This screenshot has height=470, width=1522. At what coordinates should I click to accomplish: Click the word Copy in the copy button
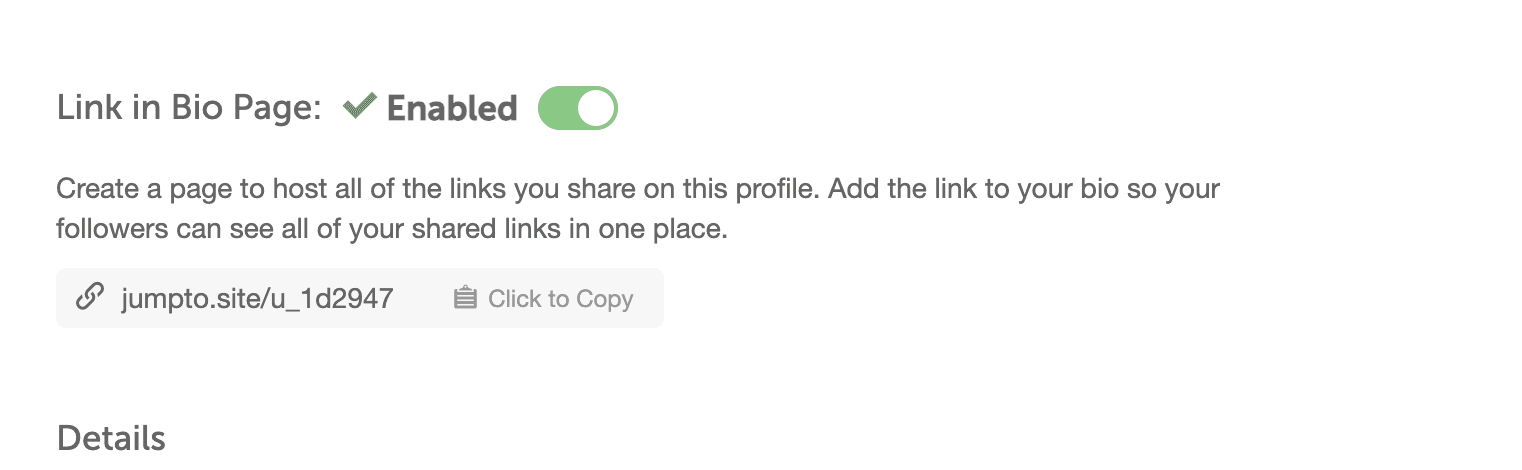pyautogui.click(x=604, y=299)
